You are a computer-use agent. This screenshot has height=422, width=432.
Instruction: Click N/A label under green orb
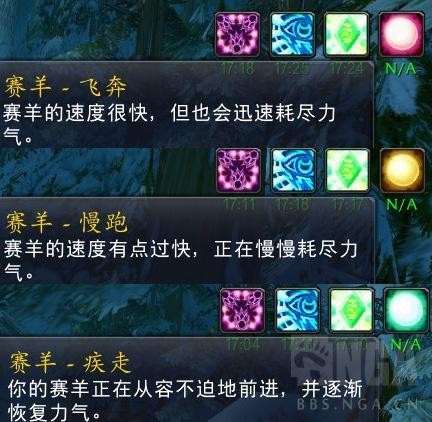pyautogui.click(x=406, y=344)
